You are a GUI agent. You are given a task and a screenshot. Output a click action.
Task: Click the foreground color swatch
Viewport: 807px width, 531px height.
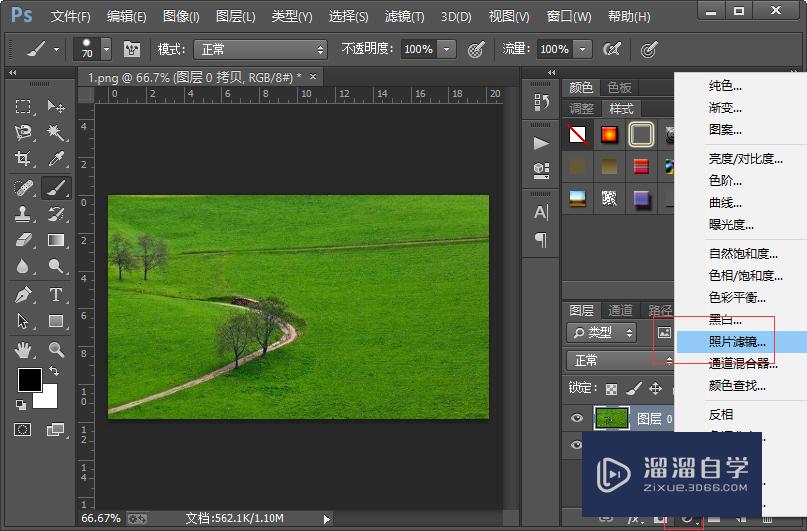29,380
